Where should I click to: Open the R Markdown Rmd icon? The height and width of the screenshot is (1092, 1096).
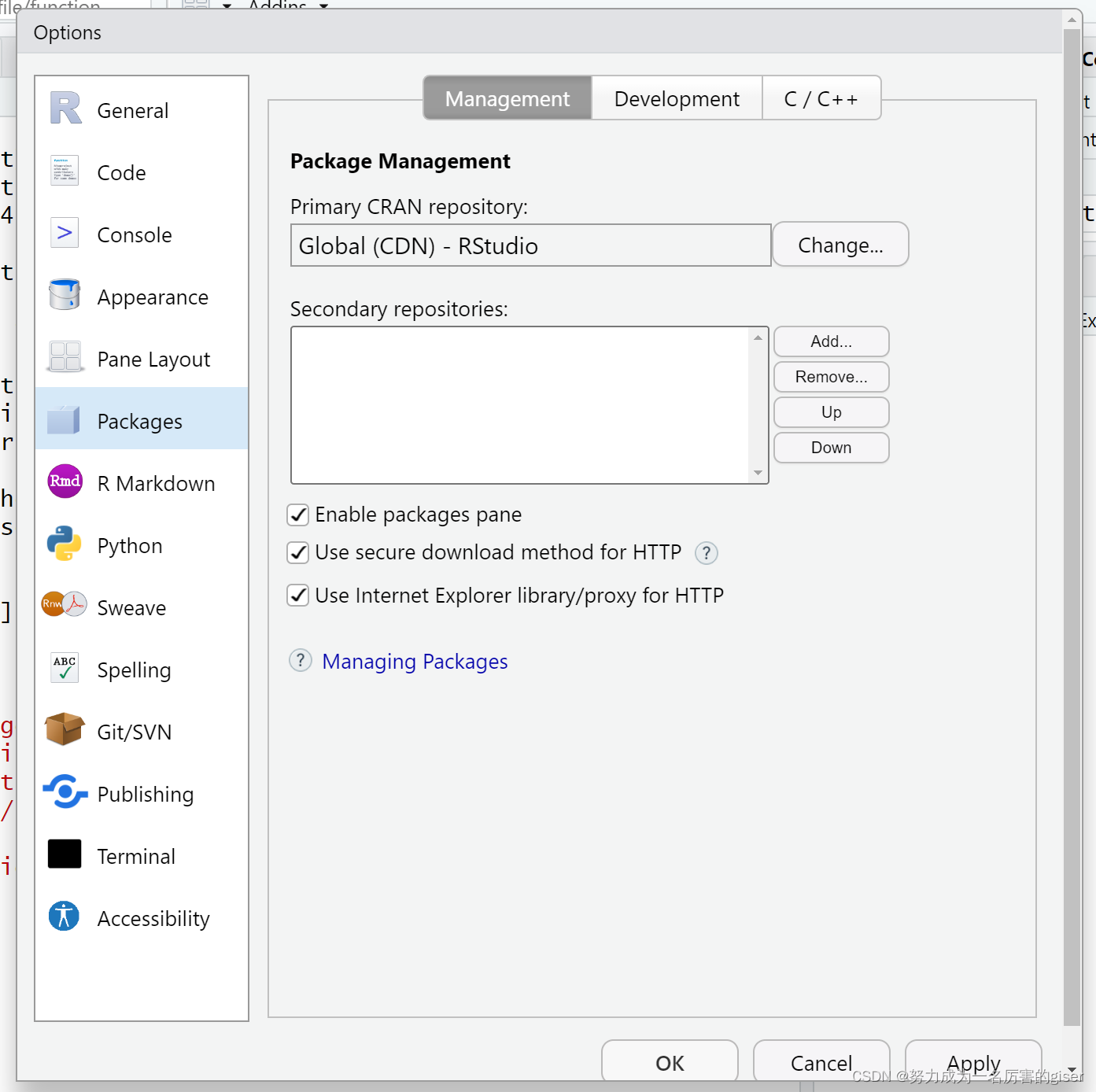tap(65, 481)
